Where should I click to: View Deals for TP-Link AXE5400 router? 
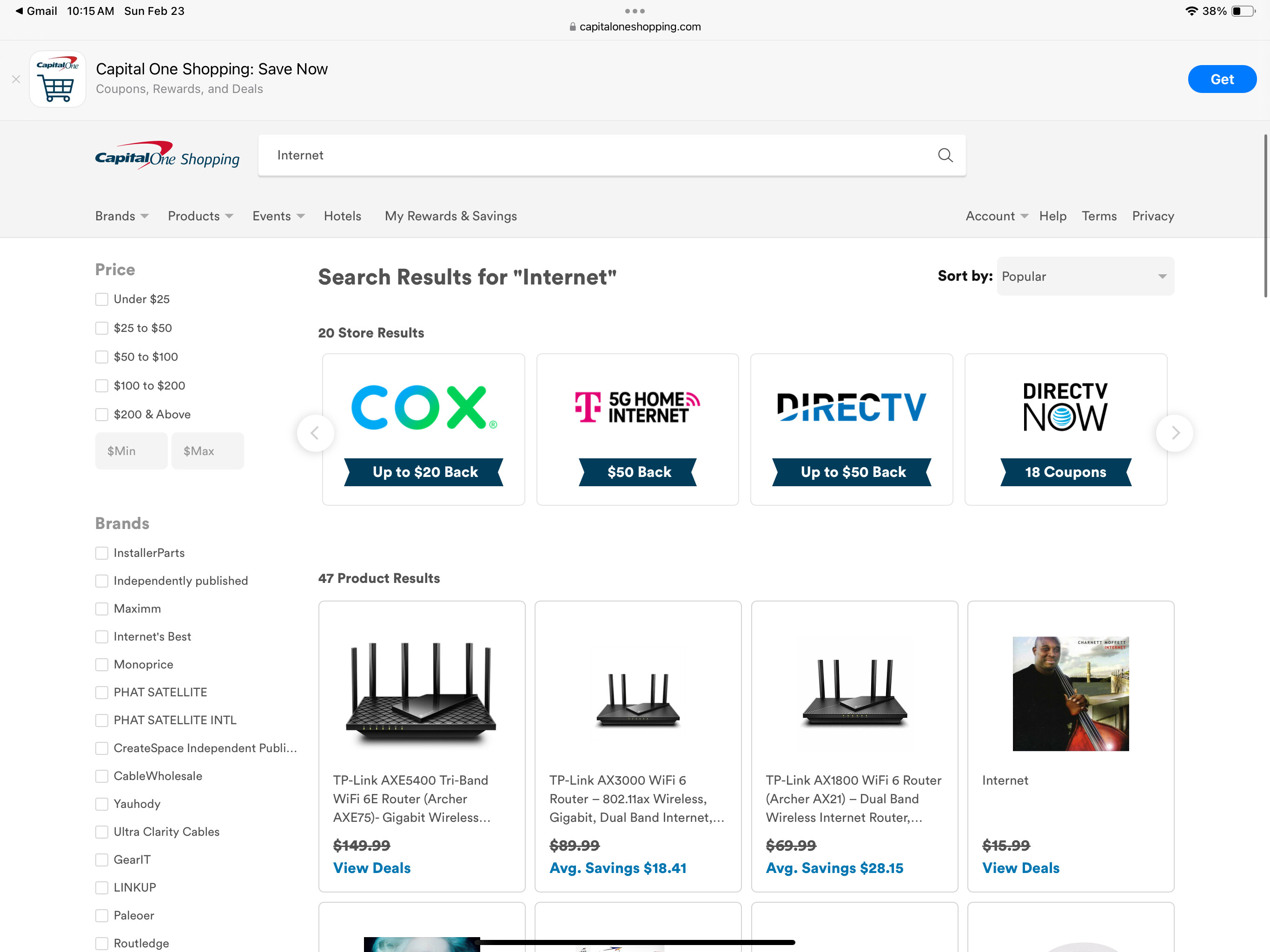click(372, 867)
